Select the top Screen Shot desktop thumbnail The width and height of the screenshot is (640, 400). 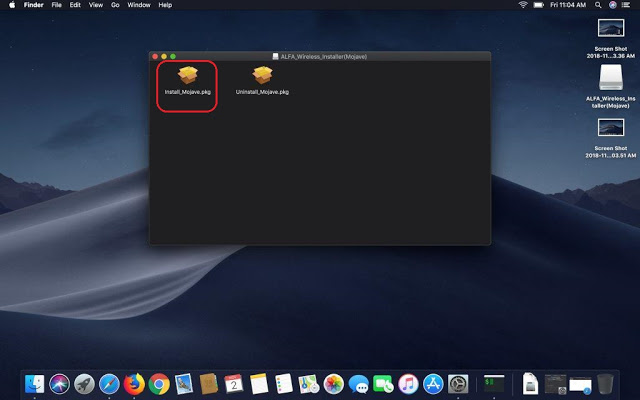[611, 28]
